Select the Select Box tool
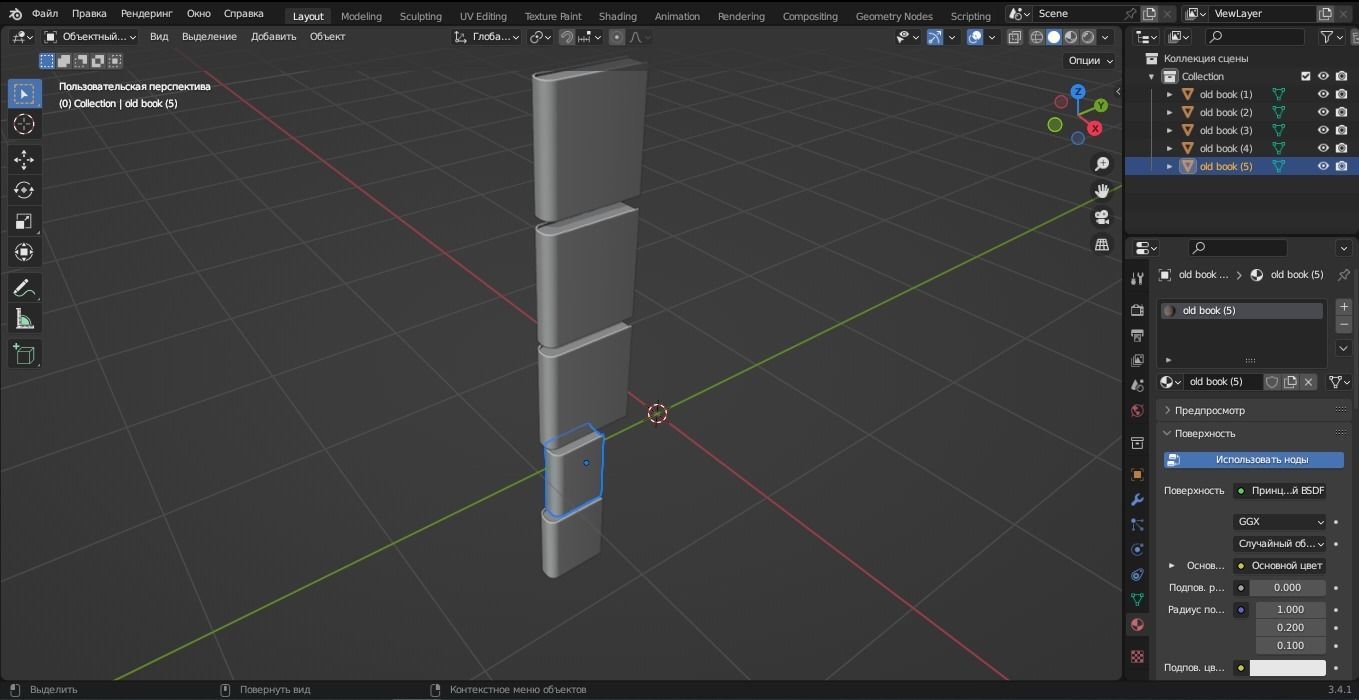1359x700 pixels. (x=24, y=94)
